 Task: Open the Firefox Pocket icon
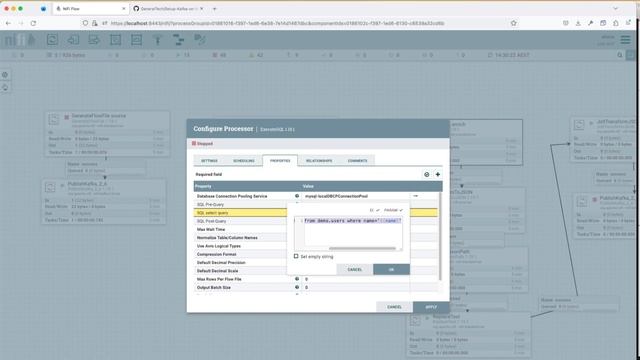565,23
